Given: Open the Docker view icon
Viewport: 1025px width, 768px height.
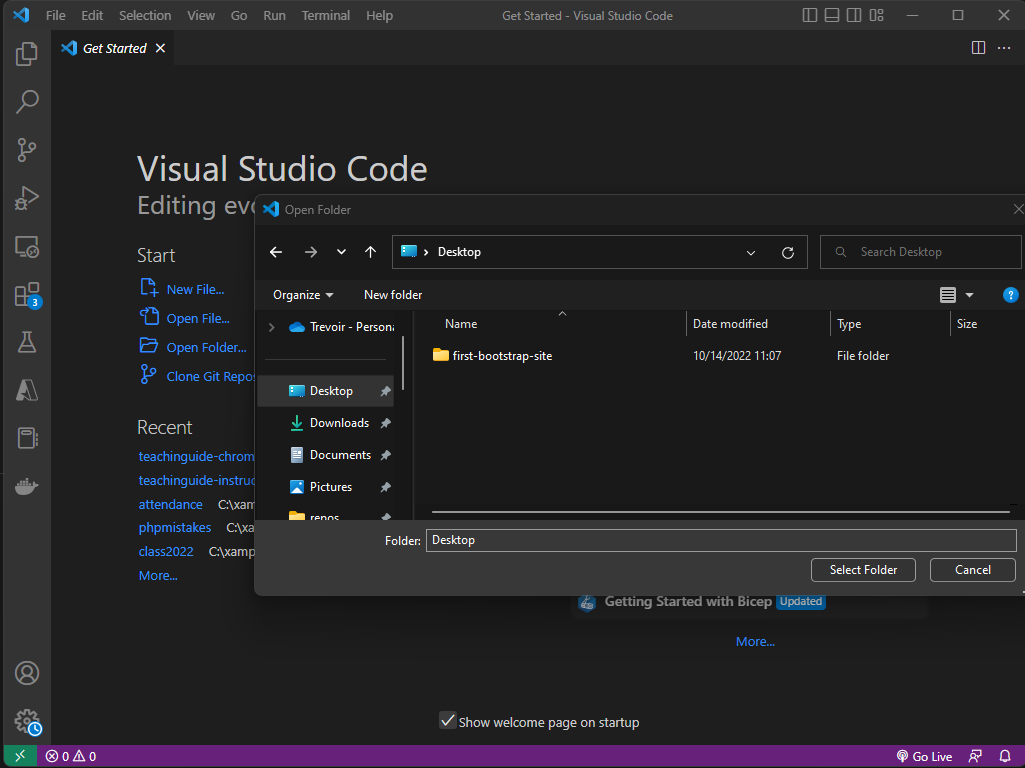Looking at the screenshot, I should tap(27, 487).
